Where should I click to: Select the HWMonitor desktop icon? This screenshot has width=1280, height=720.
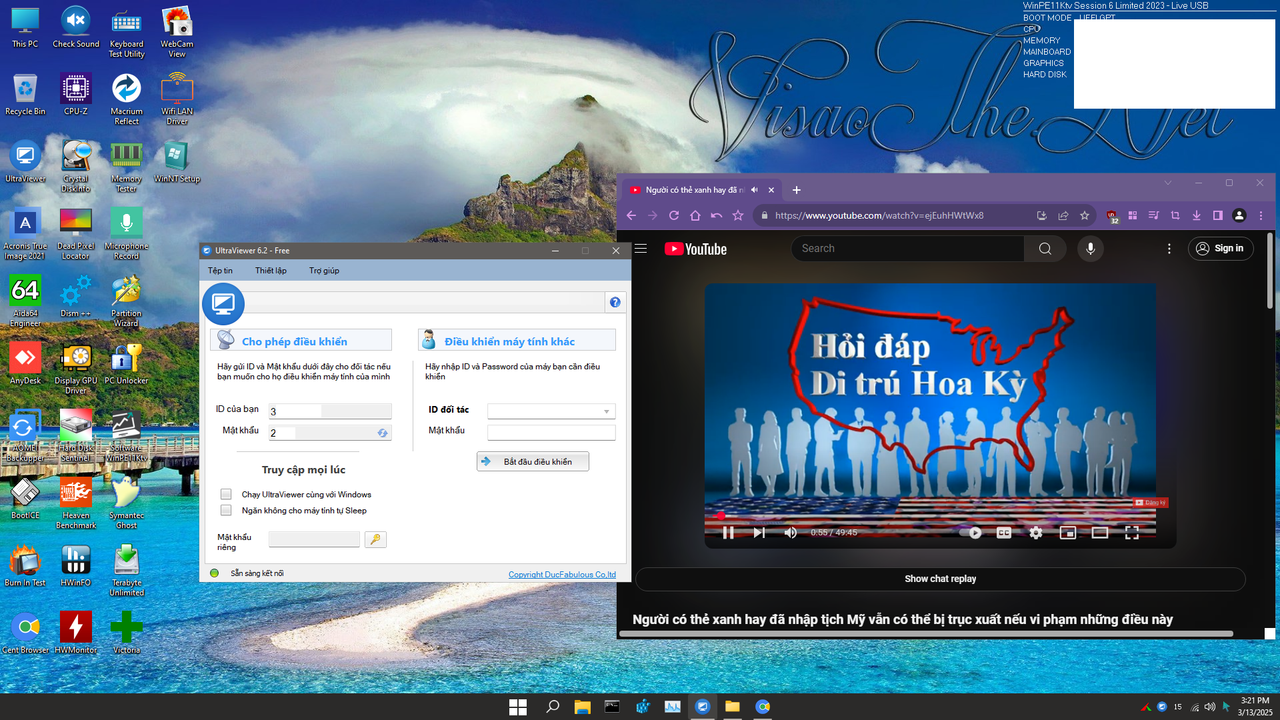76,632
